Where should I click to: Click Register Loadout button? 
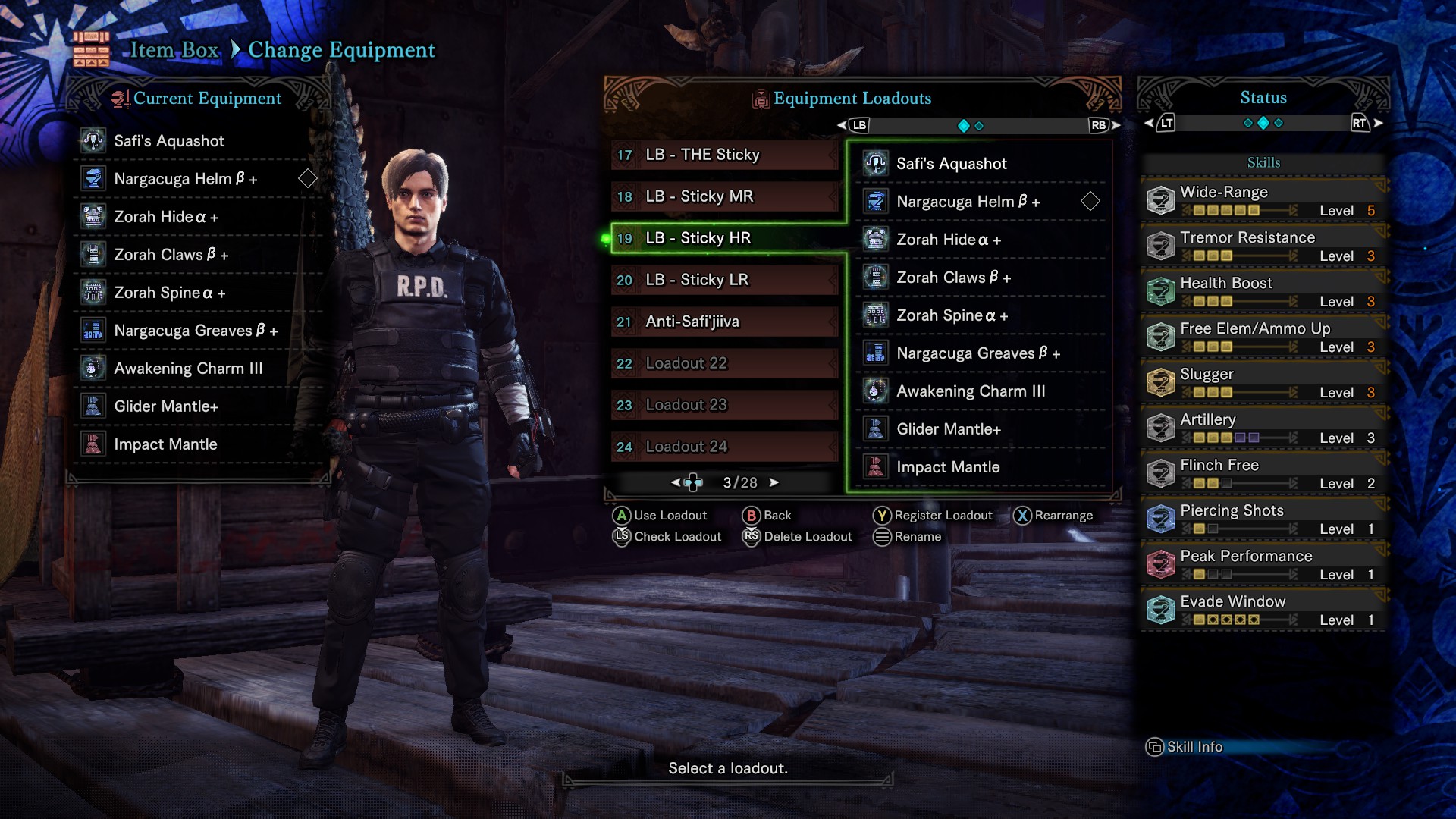point(933,515)
